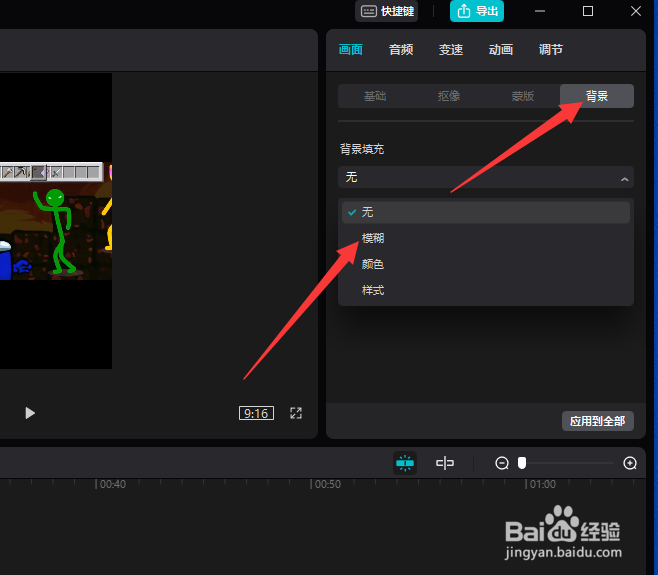Close the editor window

click(636, 11)
